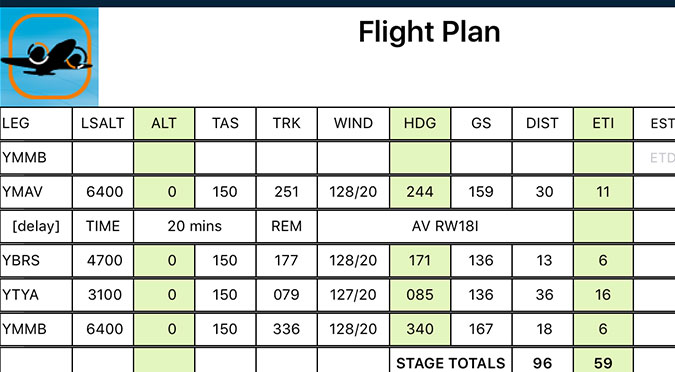The height and width of the screenshot is (372, 675).
Task: Select the 20 mins delay time field
Action: 195,226
